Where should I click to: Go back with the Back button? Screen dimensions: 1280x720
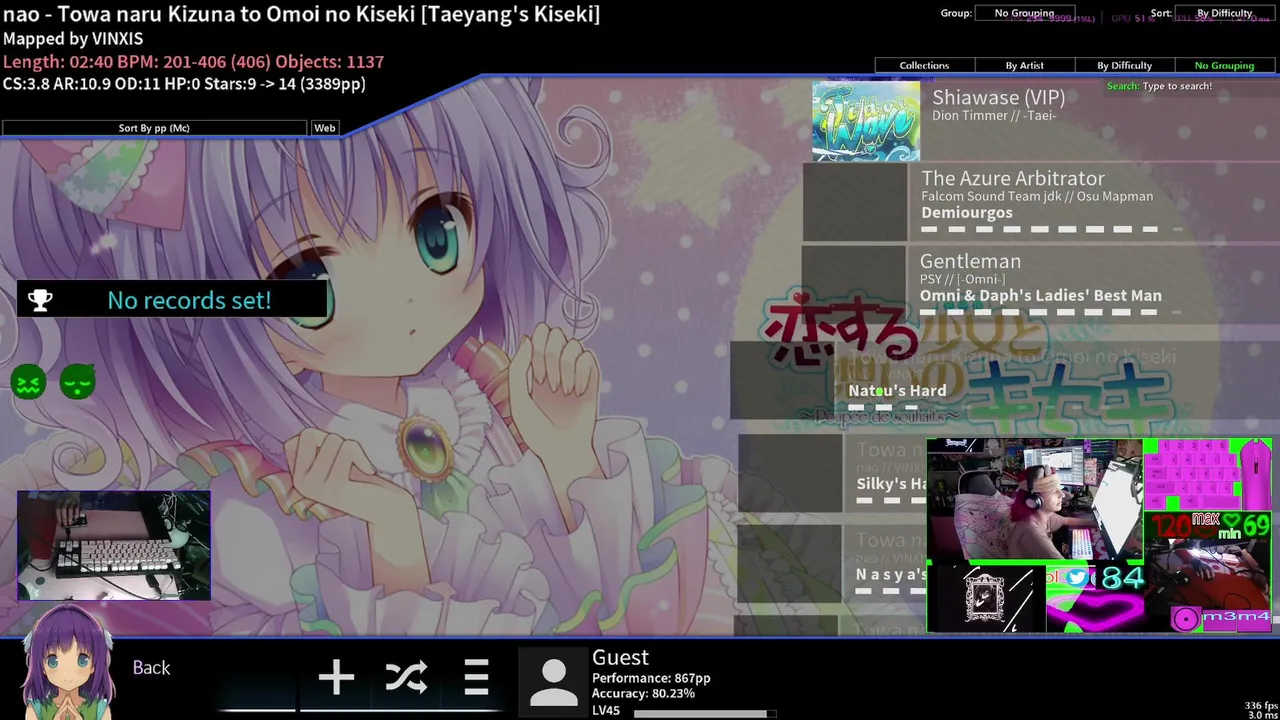click(x=151, y=667)
